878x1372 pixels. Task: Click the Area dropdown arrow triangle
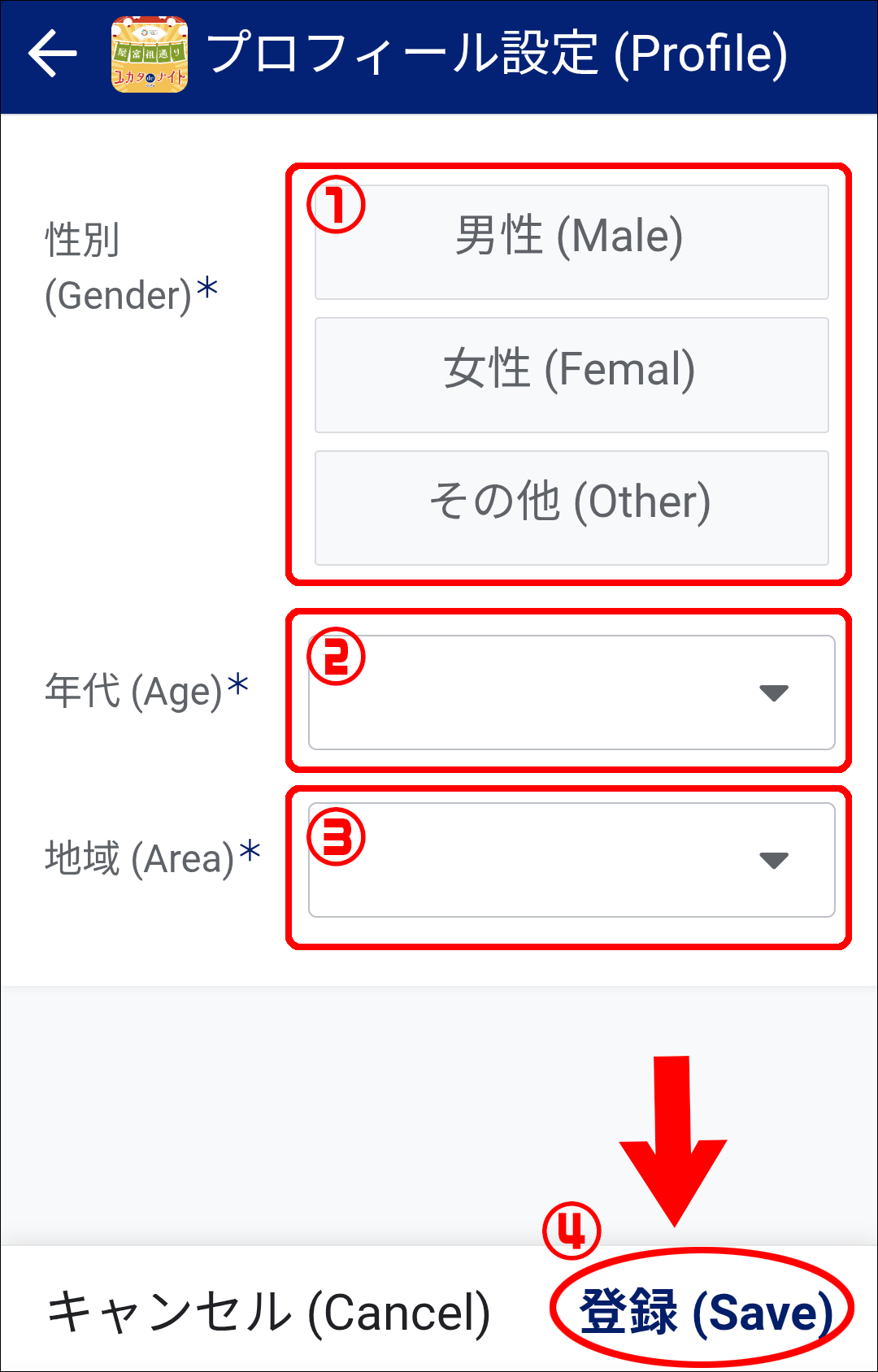coord(773,860)
